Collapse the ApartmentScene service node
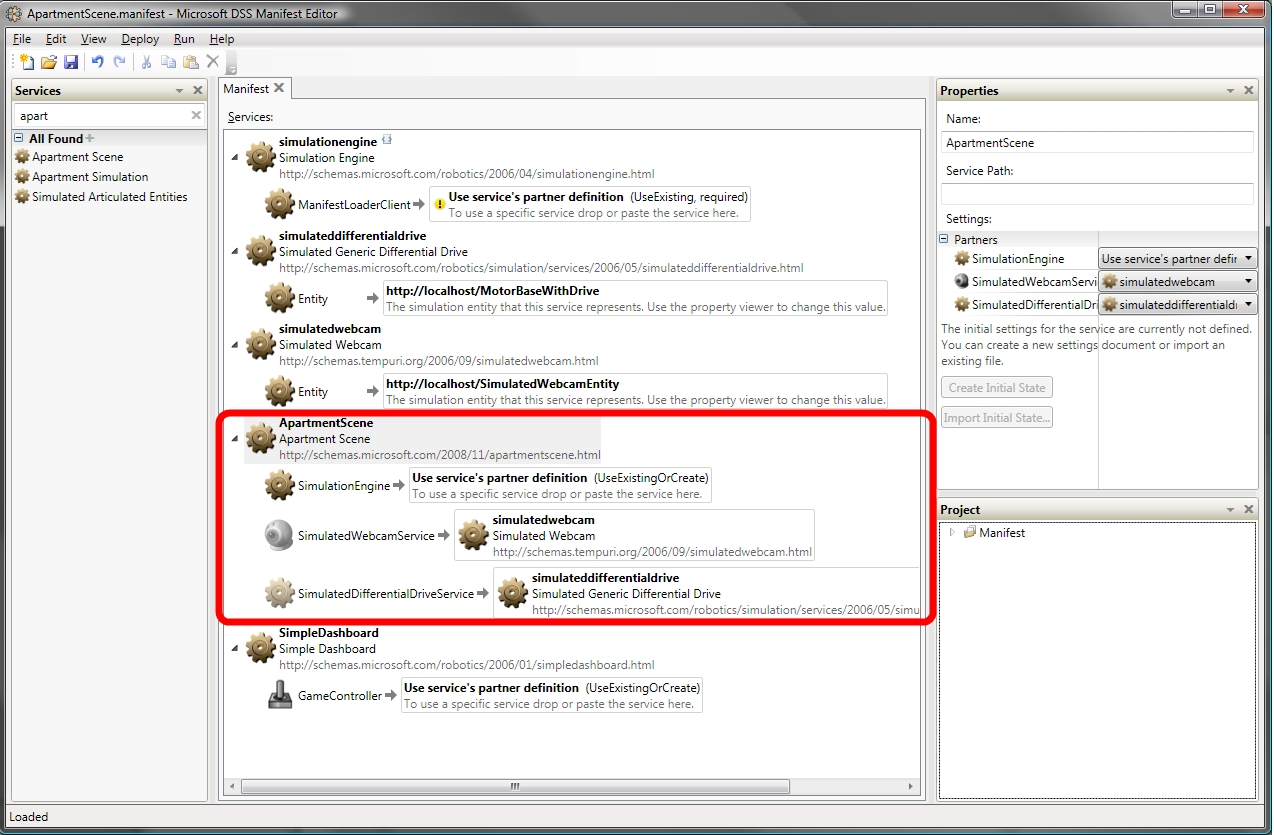The width and height of the screenshot is (1274, 835). pos(235,438)
